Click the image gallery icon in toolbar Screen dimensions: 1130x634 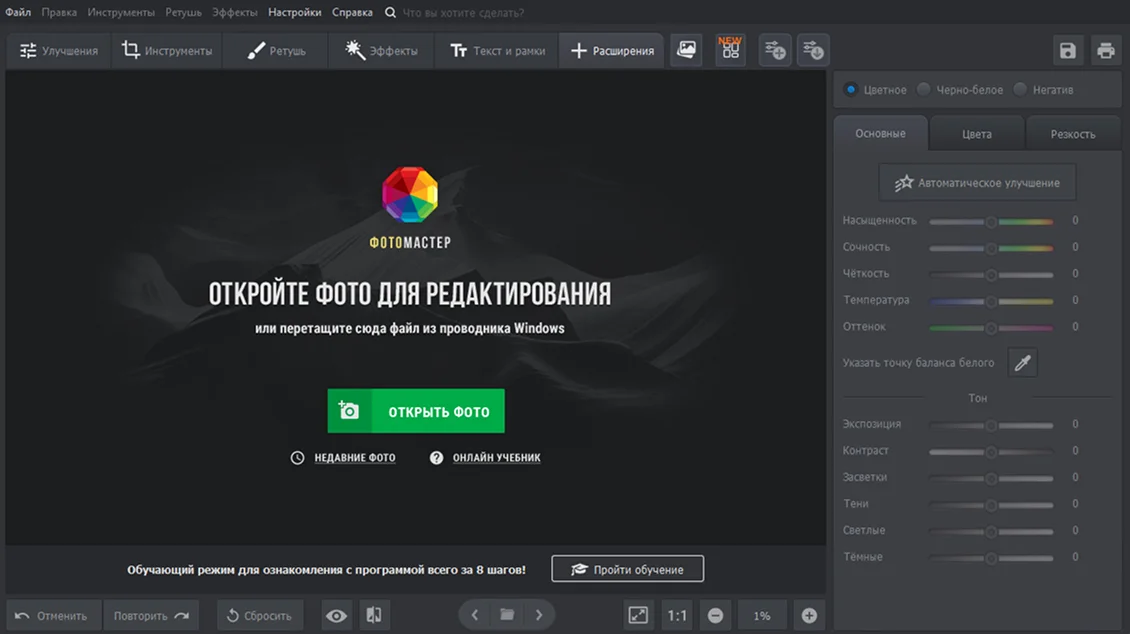pos(686,50)
